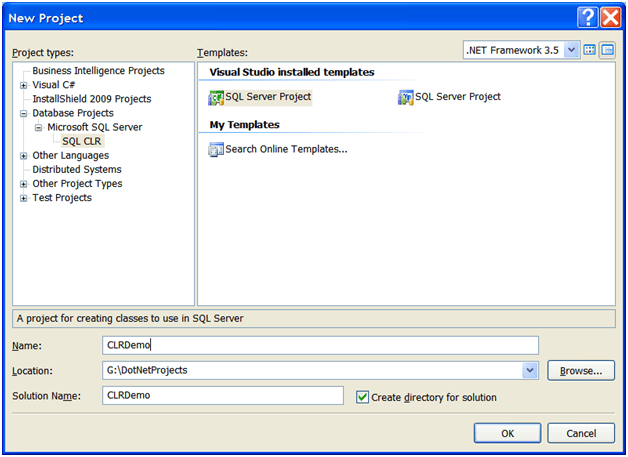Click the Search Online Templates icon
Screen dimensions: 628x457
point(215,149)
